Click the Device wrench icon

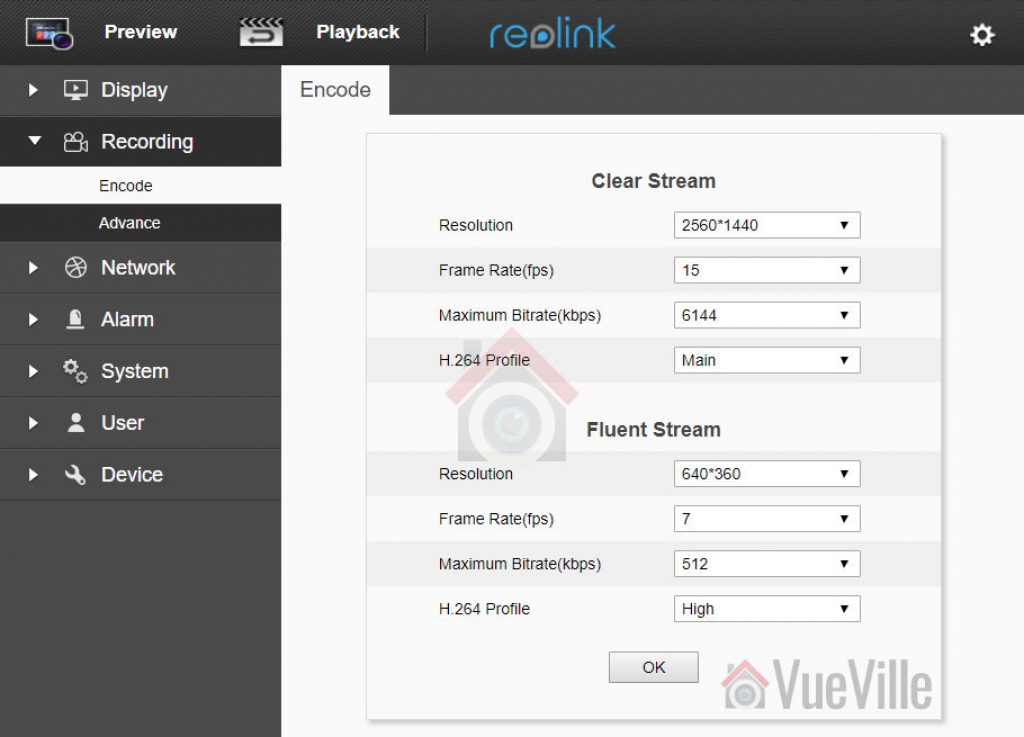73,474
